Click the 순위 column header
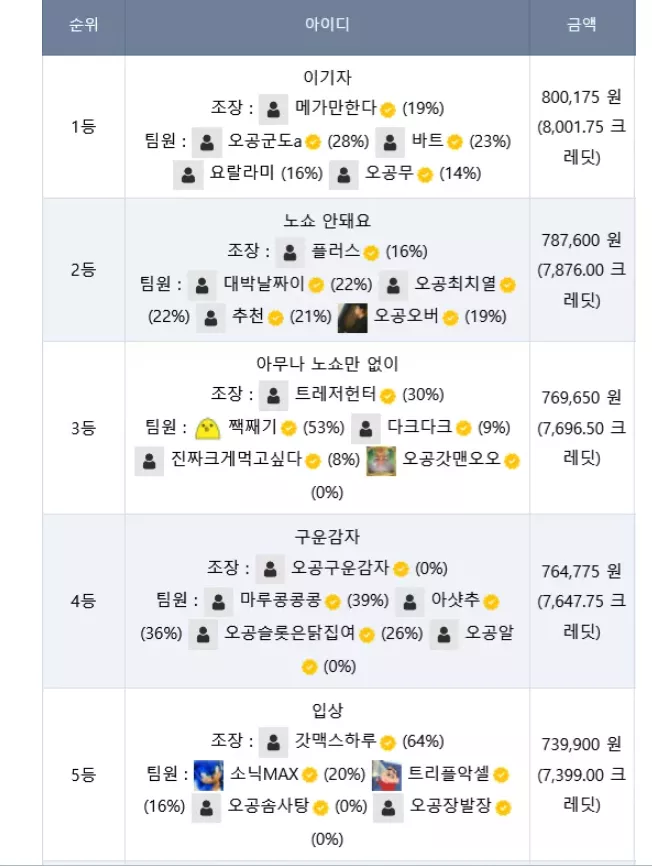The width and height of the screenshot is (652, 866). pos(84,25)
